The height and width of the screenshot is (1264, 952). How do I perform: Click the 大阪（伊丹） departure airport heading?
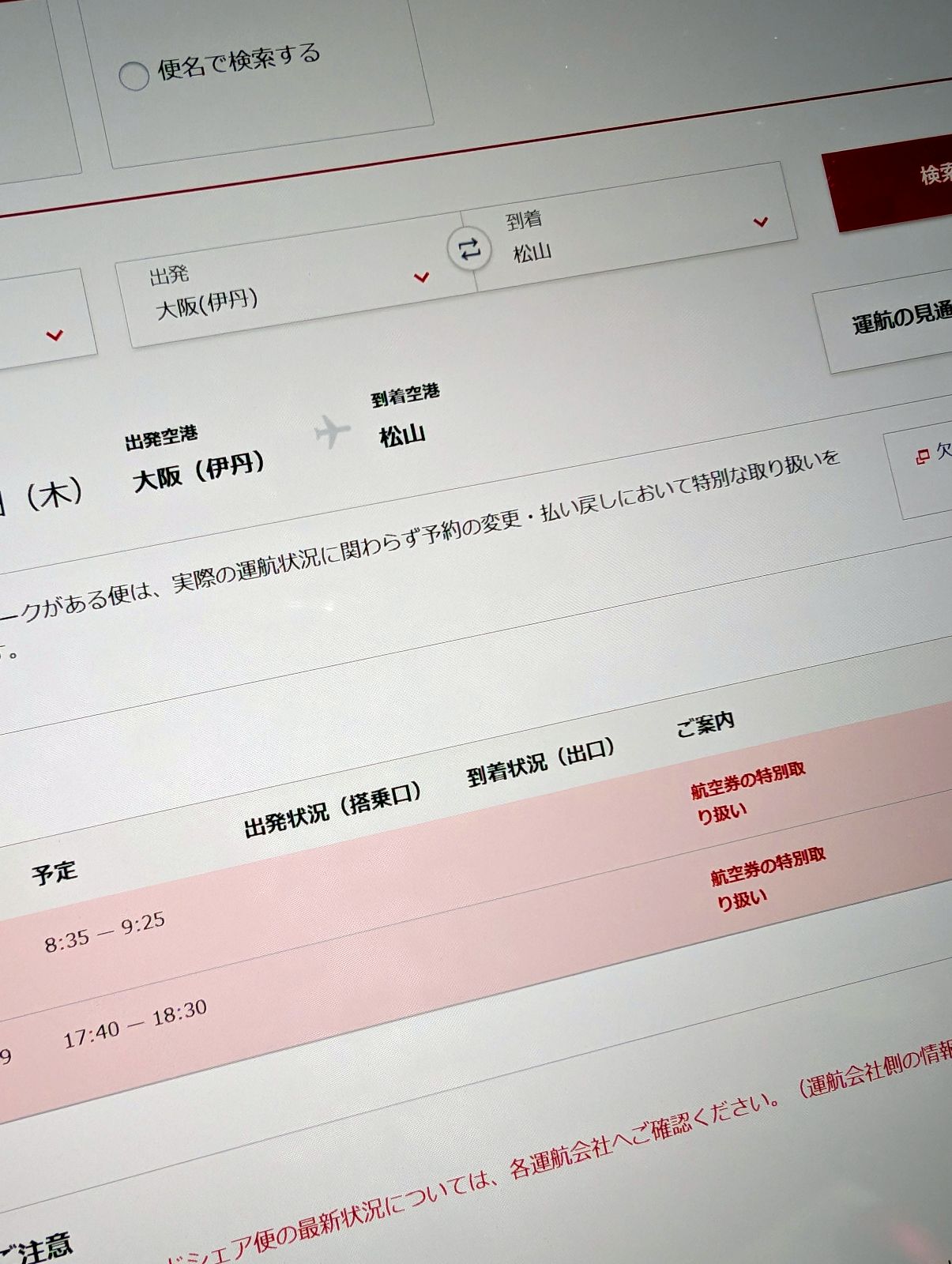(198, 471)
